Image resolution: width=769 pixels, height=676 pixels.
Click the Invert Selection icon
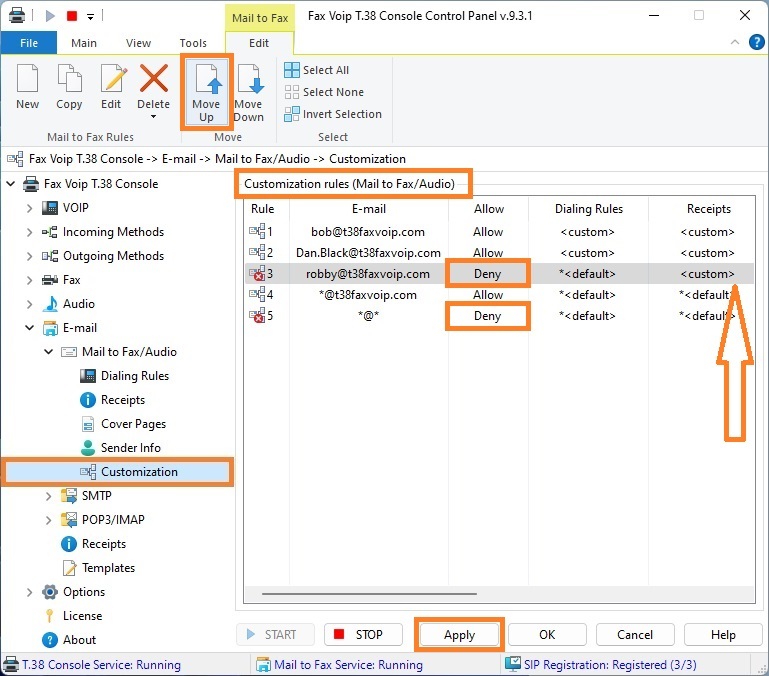(291, 114)
